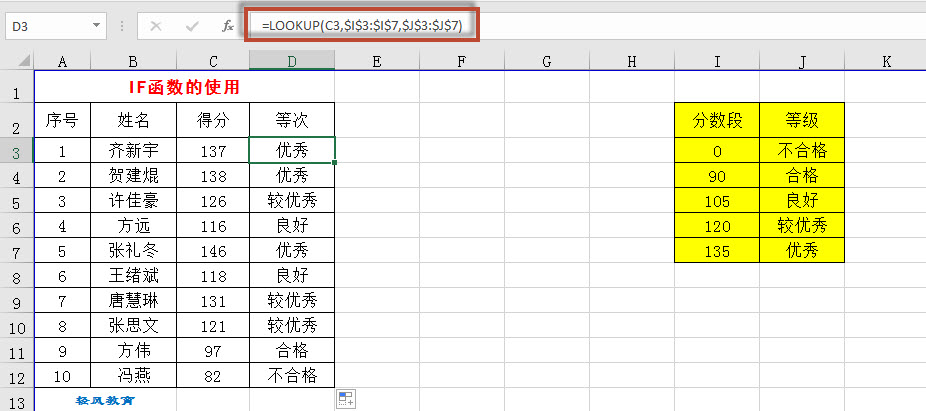Select column G header
The image size is (926, 411).
[547, 61]
